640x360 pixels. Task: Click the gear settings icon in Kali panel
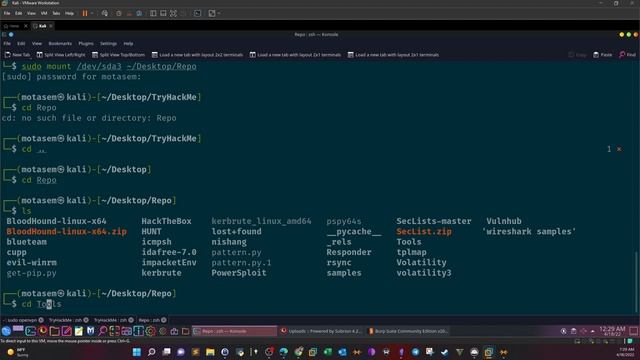pos(151,331)
